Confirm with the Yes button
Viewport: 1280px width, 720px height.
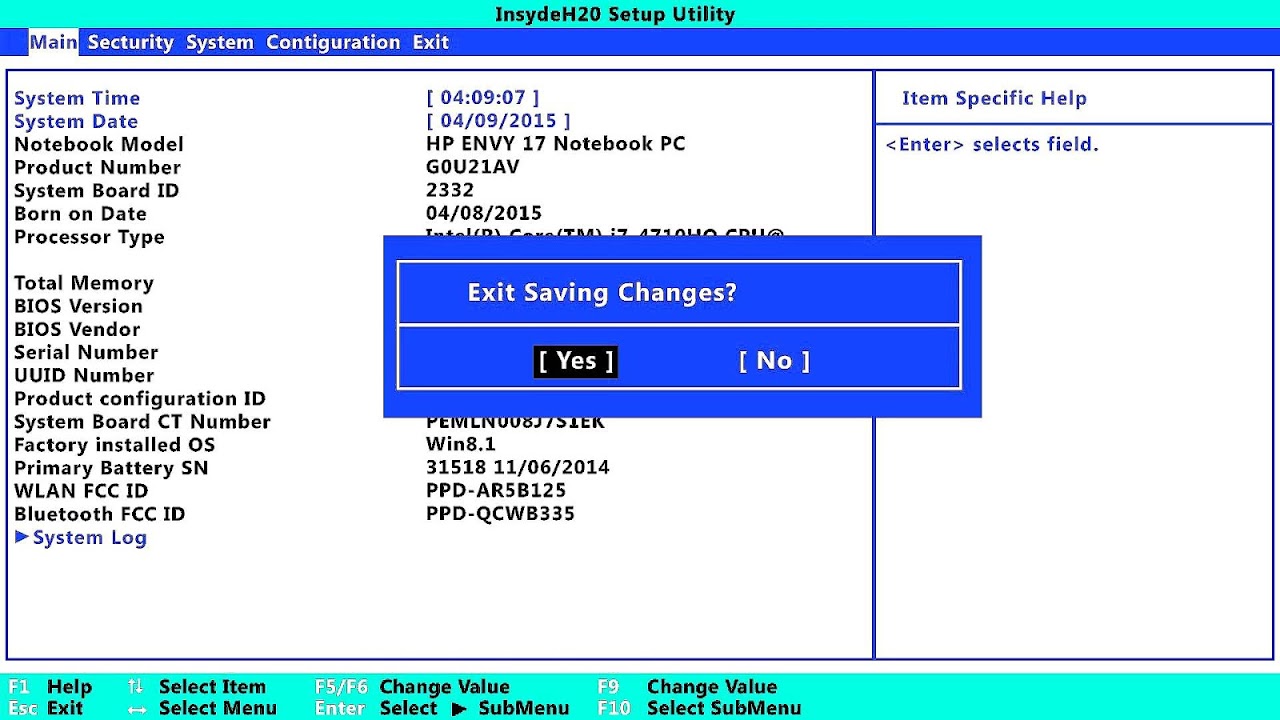point(575,361)
